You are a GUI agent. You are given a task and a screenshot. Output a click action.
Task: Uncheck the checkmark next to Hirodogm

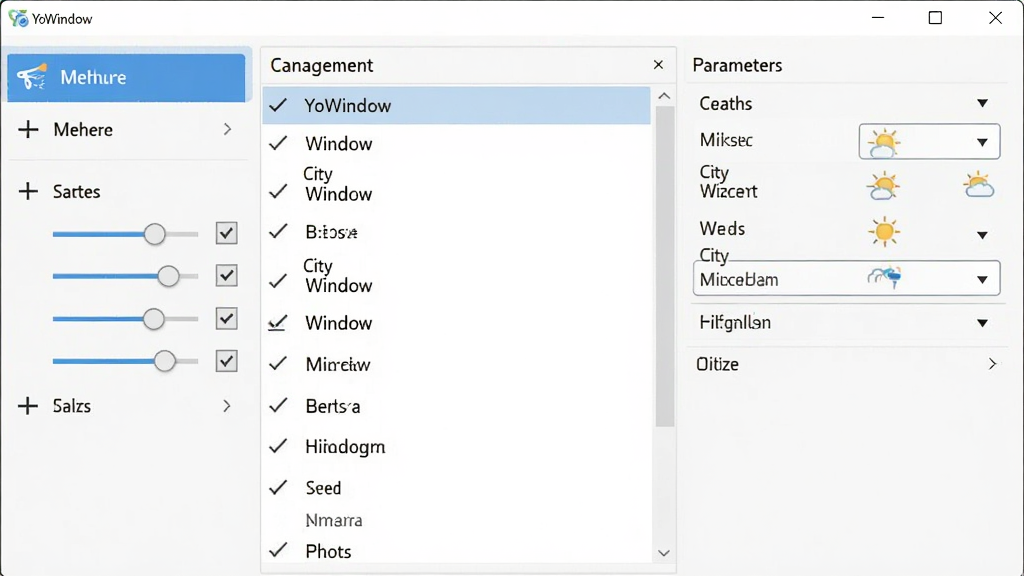coord(278,446)
